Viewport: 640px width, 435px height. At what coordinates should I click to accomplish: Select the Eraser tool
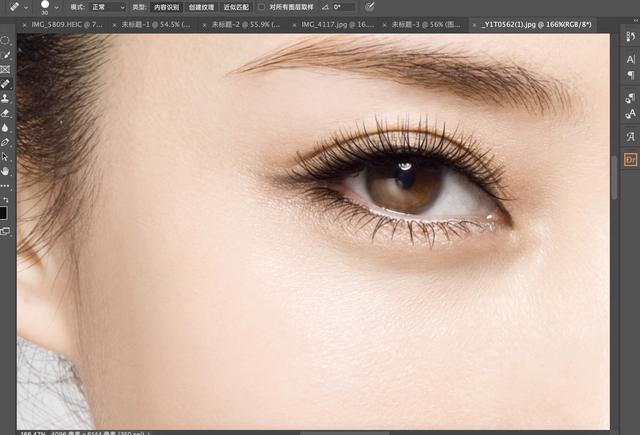[x=5, y=113]
